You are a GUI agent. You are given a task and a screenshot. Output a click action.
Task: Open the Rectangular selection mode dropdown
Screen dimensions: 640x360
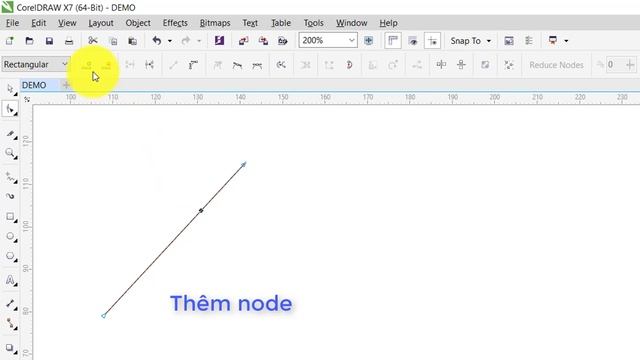tap(36, 64)
